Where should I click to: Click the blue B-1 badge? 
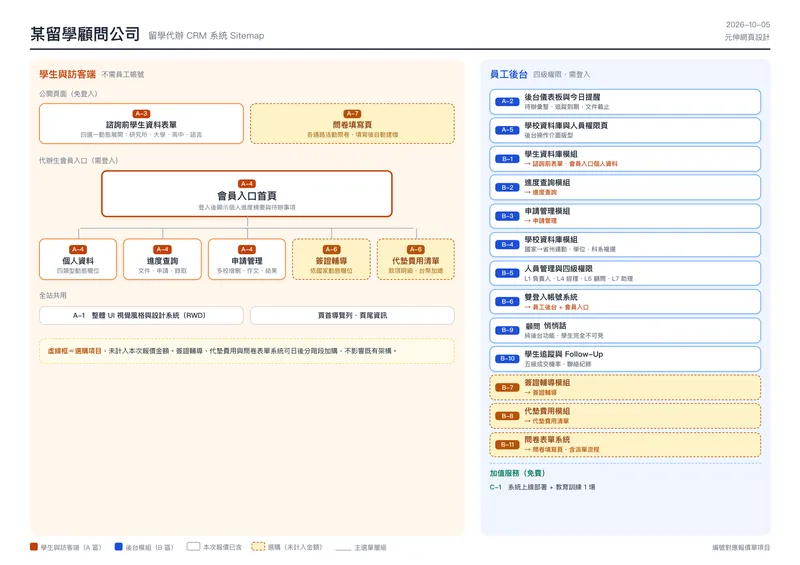coord(507,159)
